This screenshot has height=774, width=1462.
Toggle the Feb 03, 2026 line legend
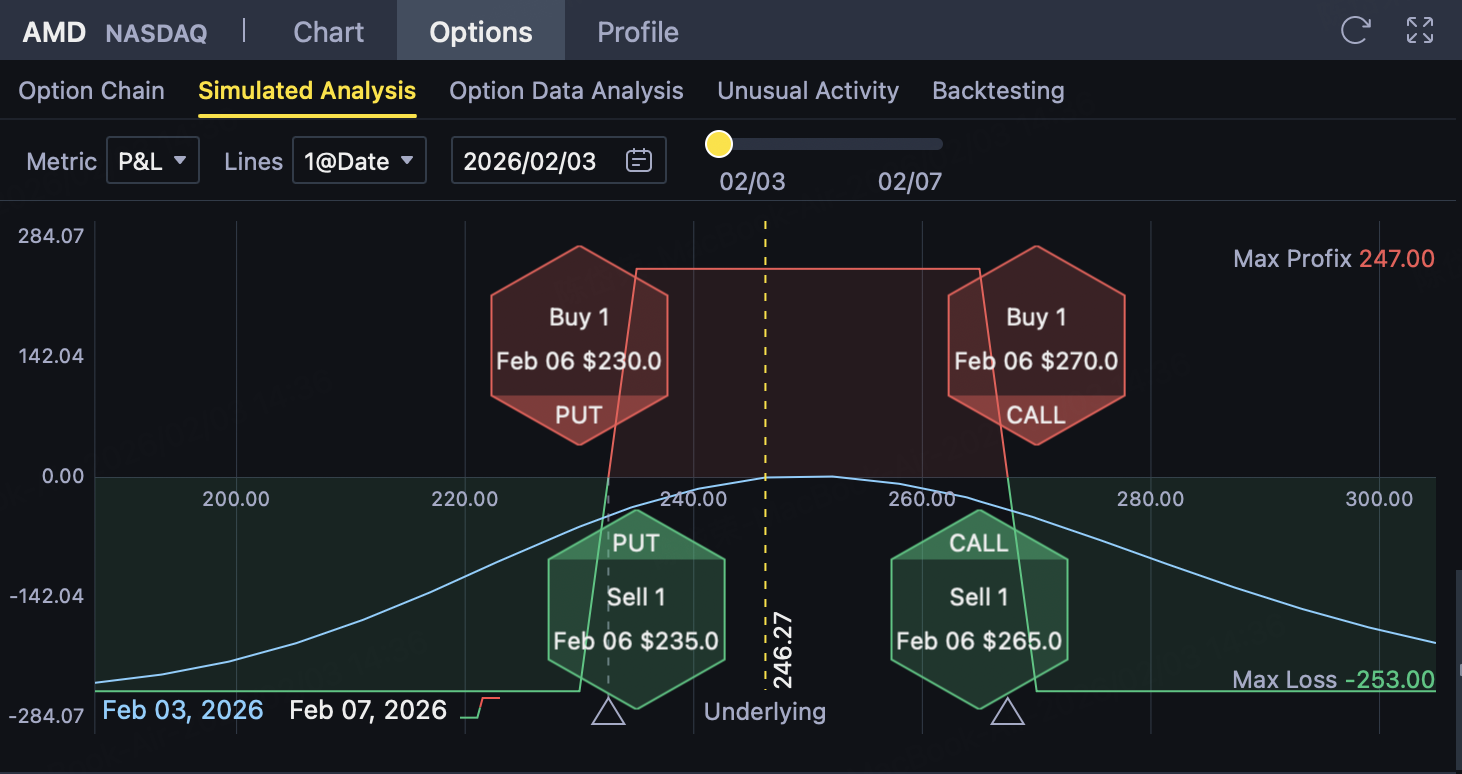(x=183, y=710)
